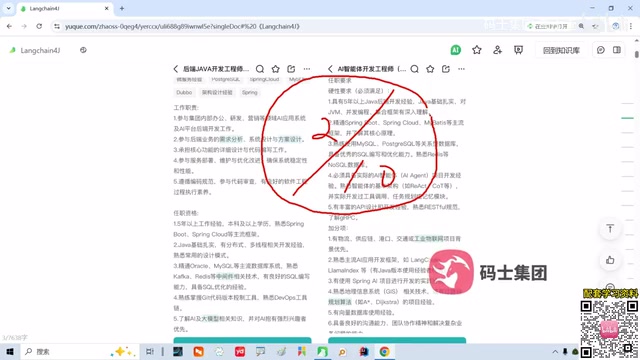Click the highlighted 需求分析 text
This screenshot has height=360, width=640.
tap(231, 139)
